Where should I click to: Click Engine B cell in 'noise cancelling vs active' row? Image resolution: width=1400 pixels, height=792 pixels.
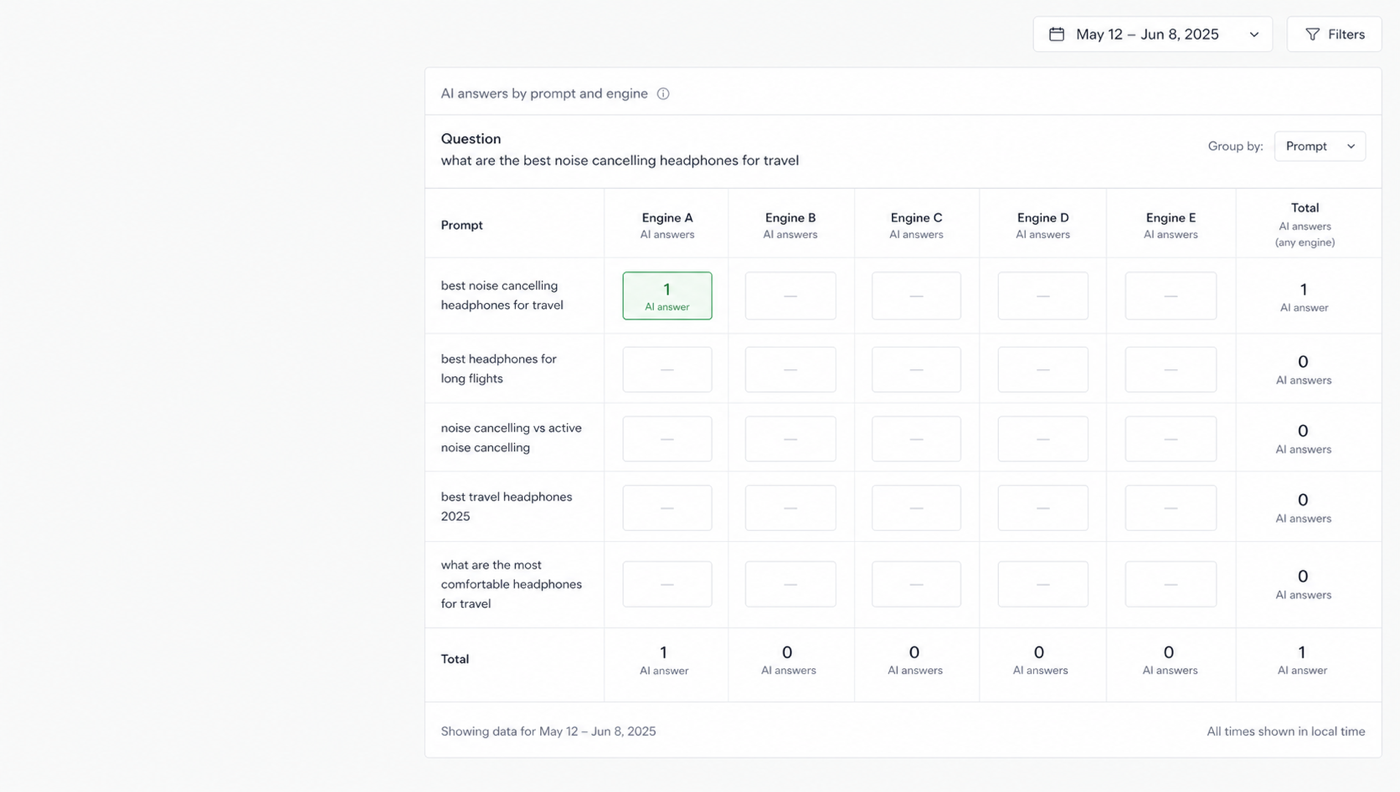(790, 439)
